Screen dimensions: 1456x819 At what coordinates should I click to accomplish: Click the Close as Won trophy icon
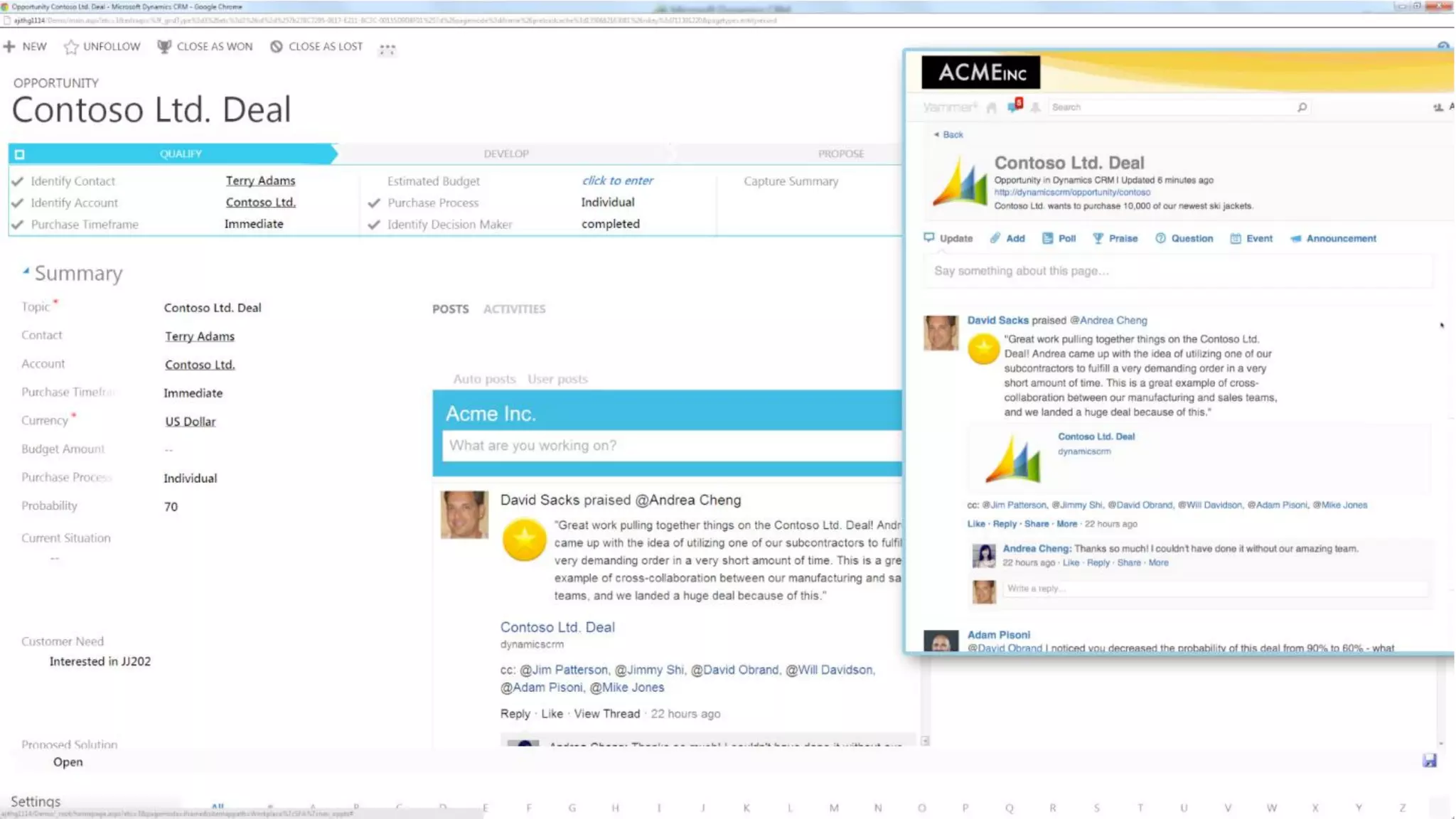pyautogui.click(x=164, y=46)
